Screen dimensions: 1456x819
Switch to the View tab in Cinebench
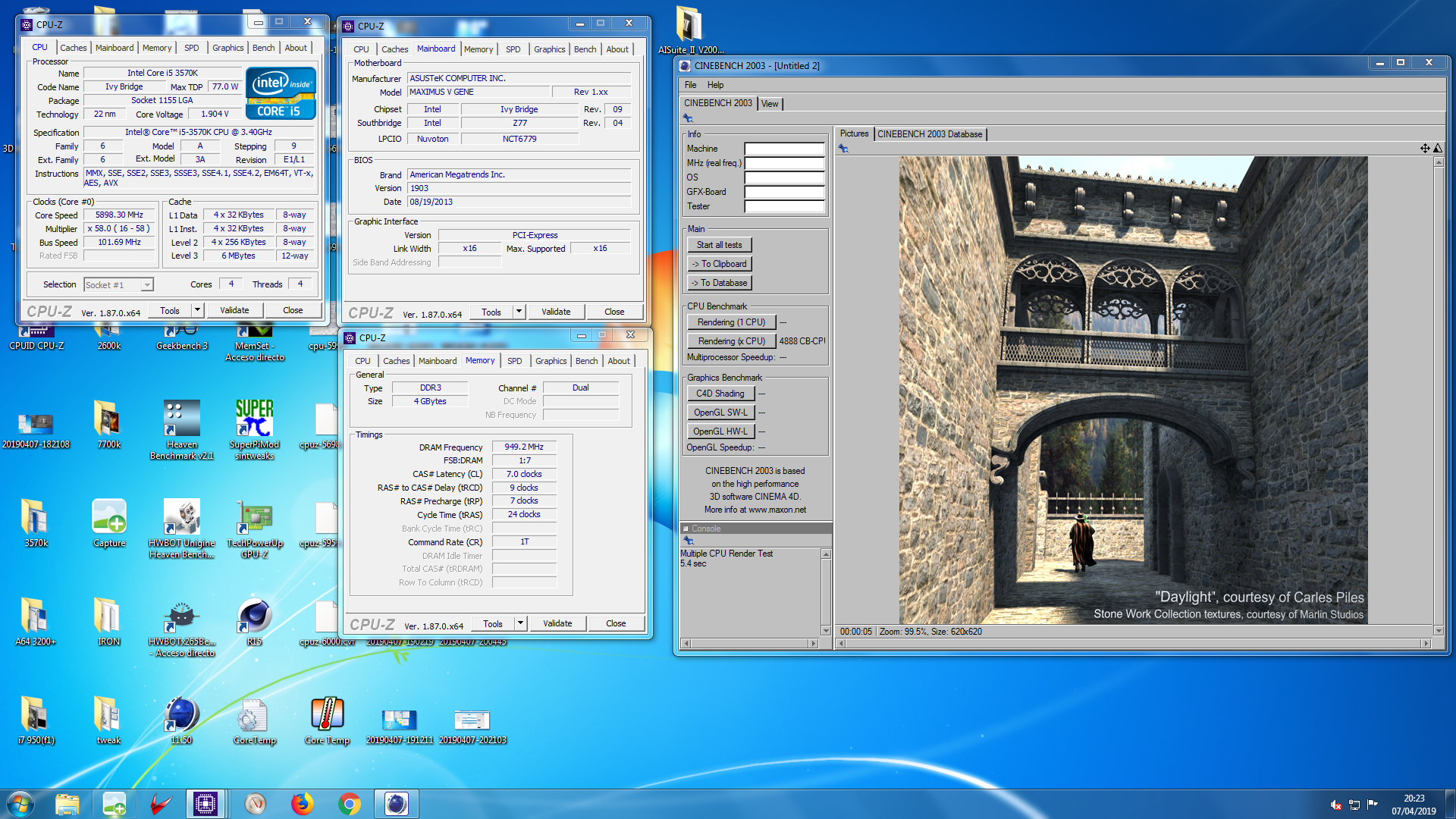point(770,104)
